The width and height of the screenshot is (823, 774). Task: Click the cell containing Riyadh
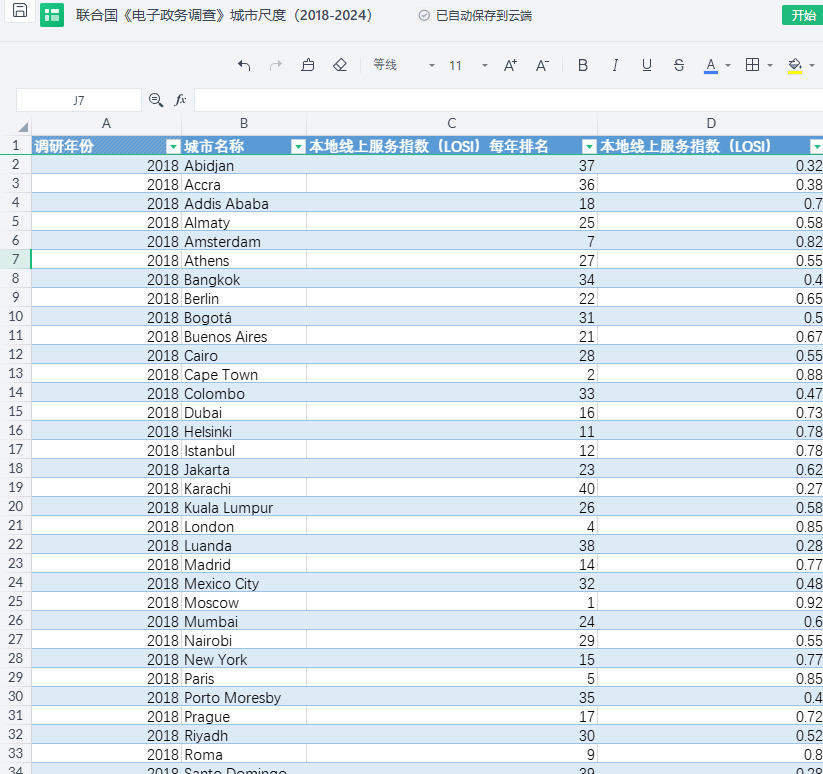point(244,736)
